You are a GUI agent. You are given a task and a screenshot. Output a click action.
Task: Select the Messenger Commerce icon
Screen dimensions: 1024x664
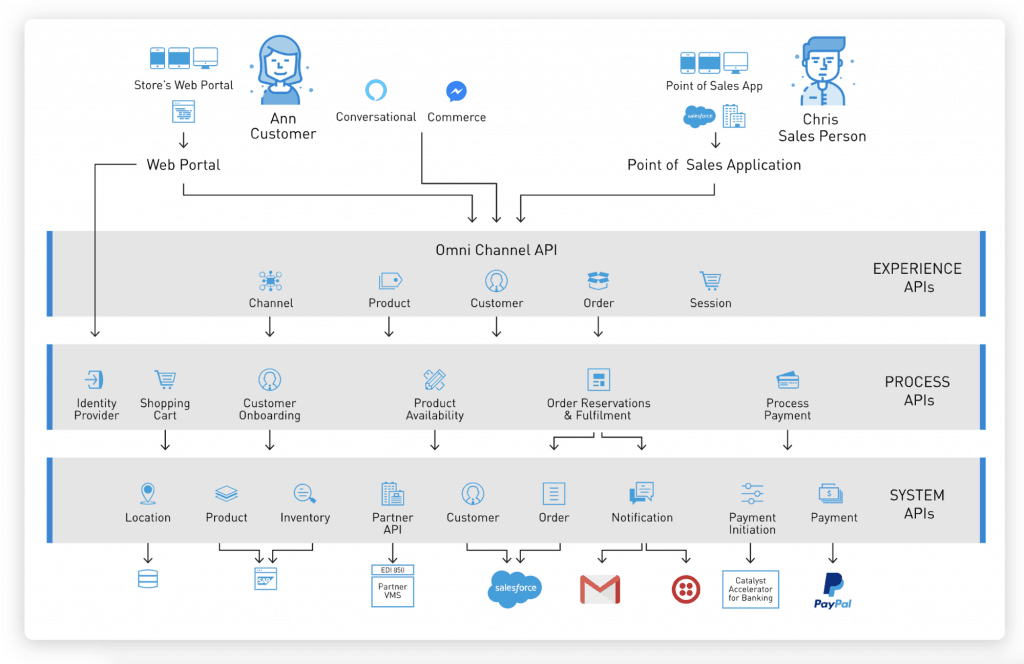pyautogui.click(x=456, y=90)
